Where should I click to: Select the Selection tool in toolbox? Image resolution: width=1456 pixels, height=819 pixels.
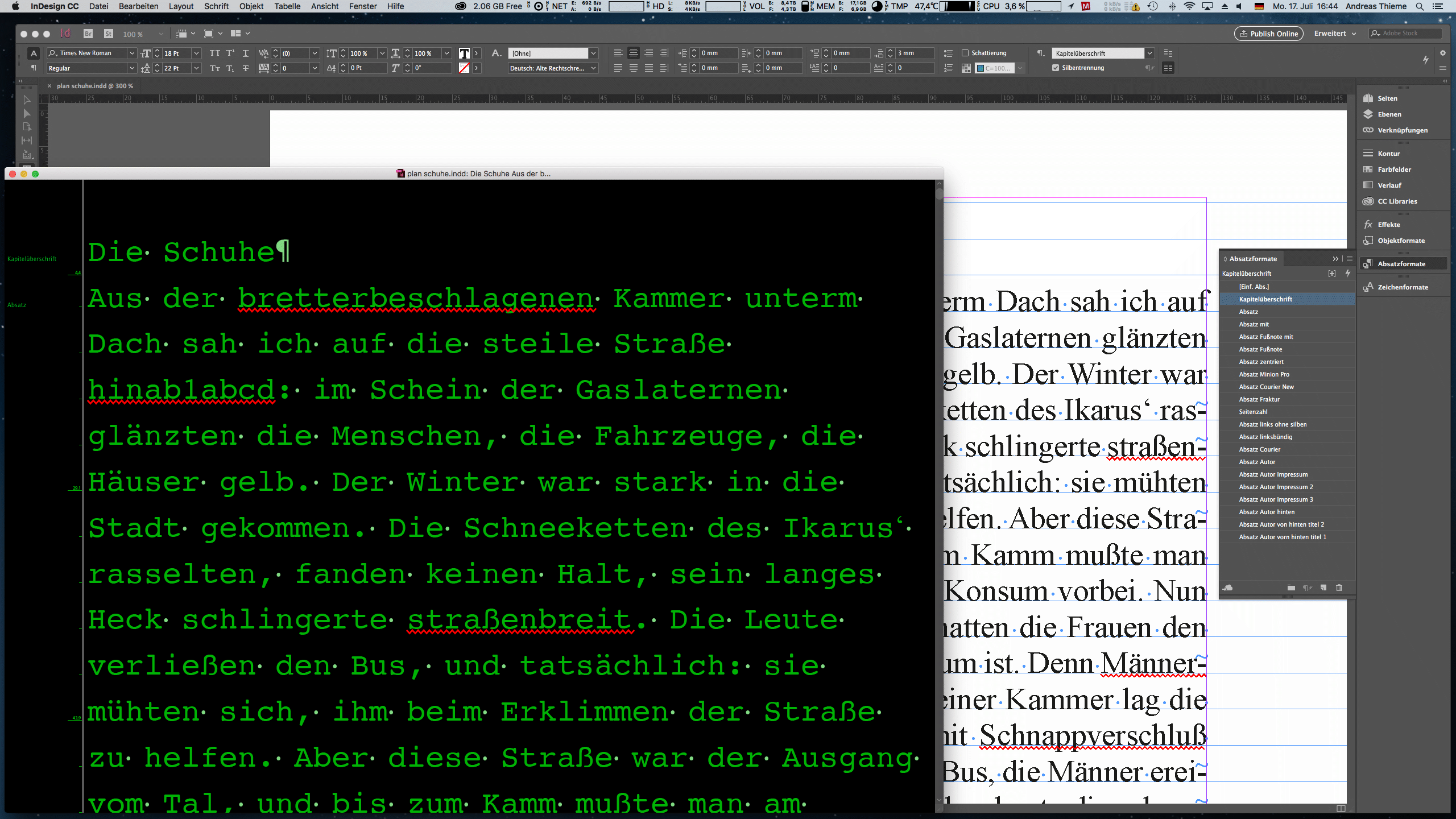[x=27, y=100]
